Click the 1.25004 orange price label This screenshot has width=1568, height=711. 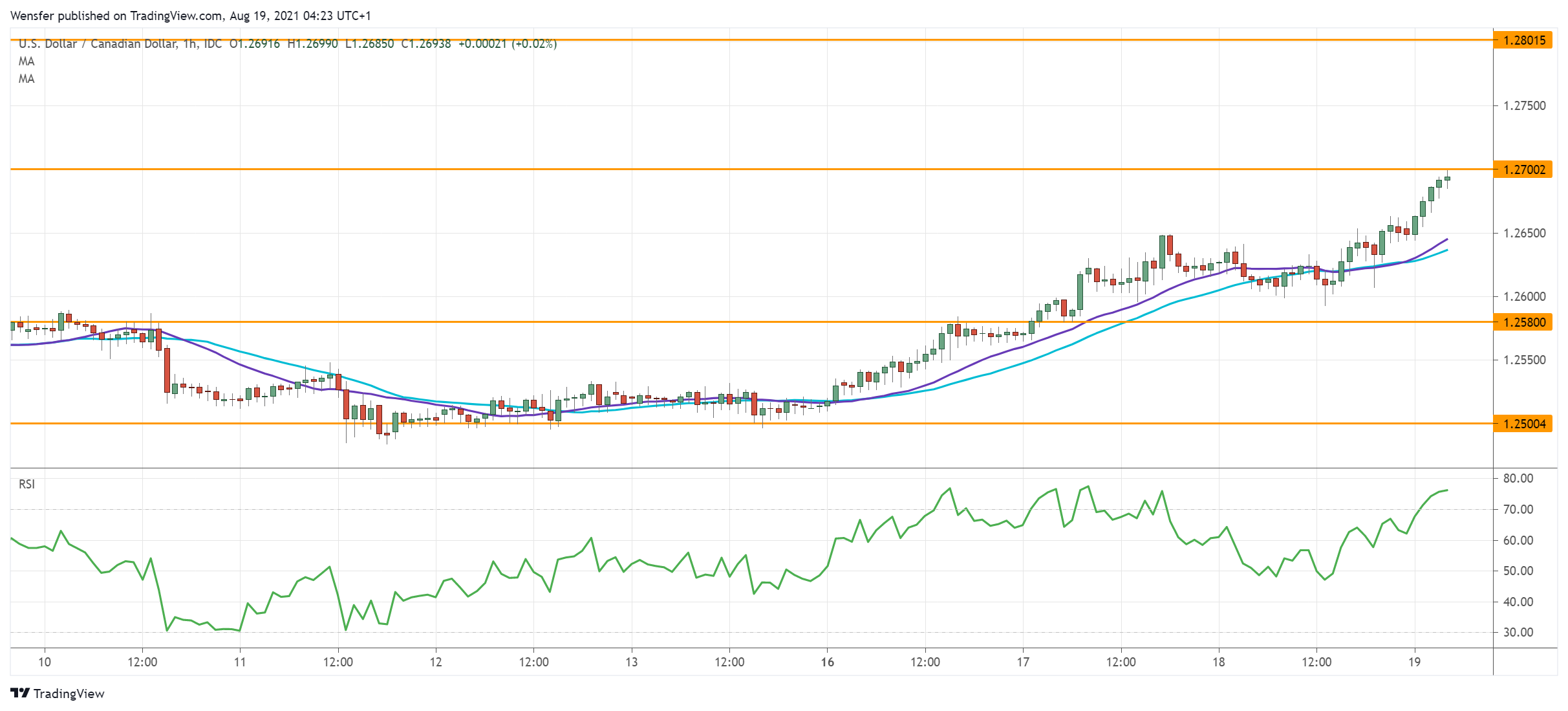[x=1523, y=424]
